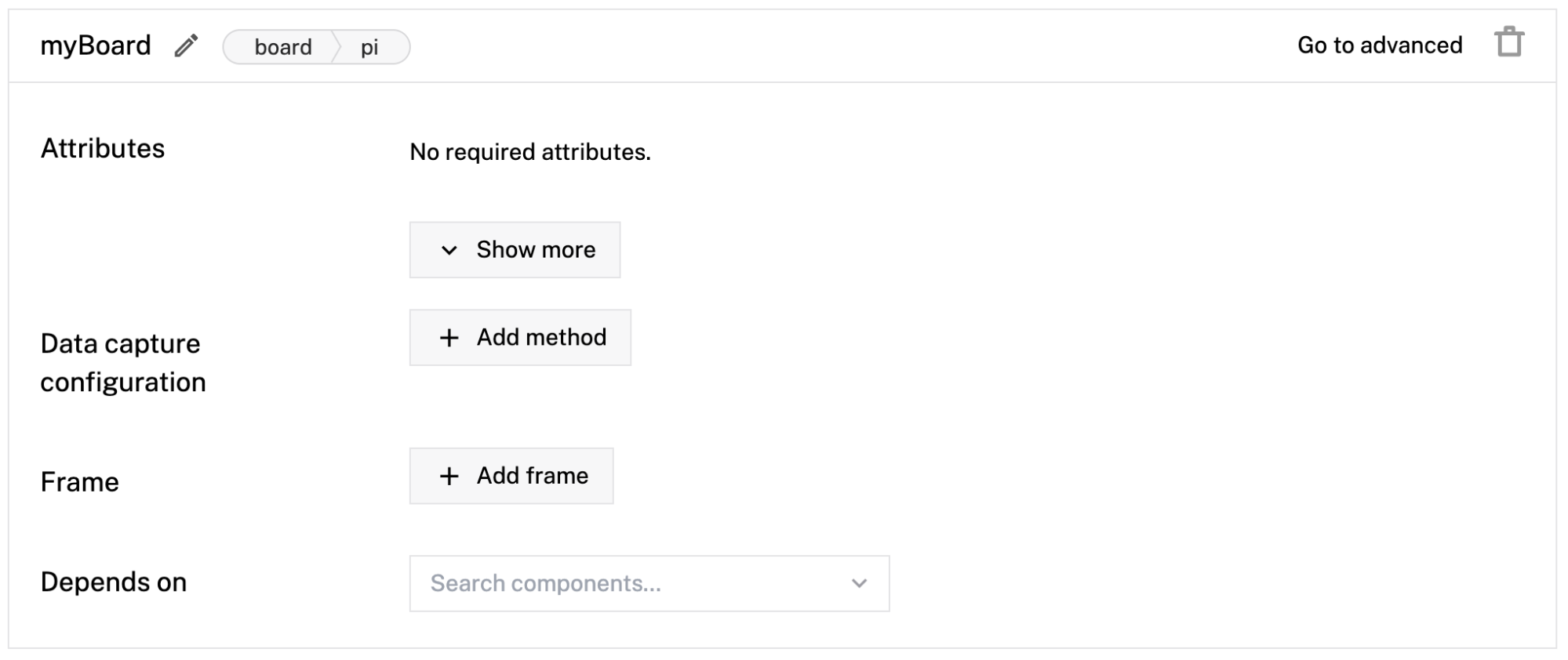Click the trash icon to delete myBoard
The image size is (1568, 660).
coord(1510,43)
